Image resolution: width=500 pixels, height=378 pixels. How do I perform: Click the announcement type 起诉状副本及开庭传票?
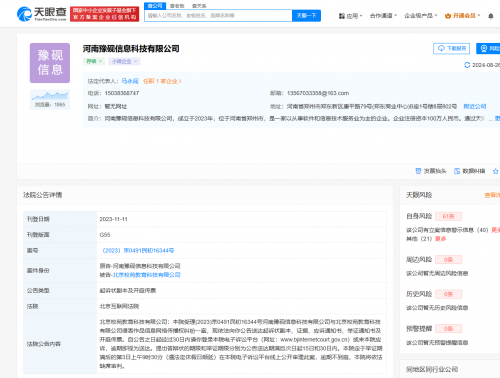point(128,290)
